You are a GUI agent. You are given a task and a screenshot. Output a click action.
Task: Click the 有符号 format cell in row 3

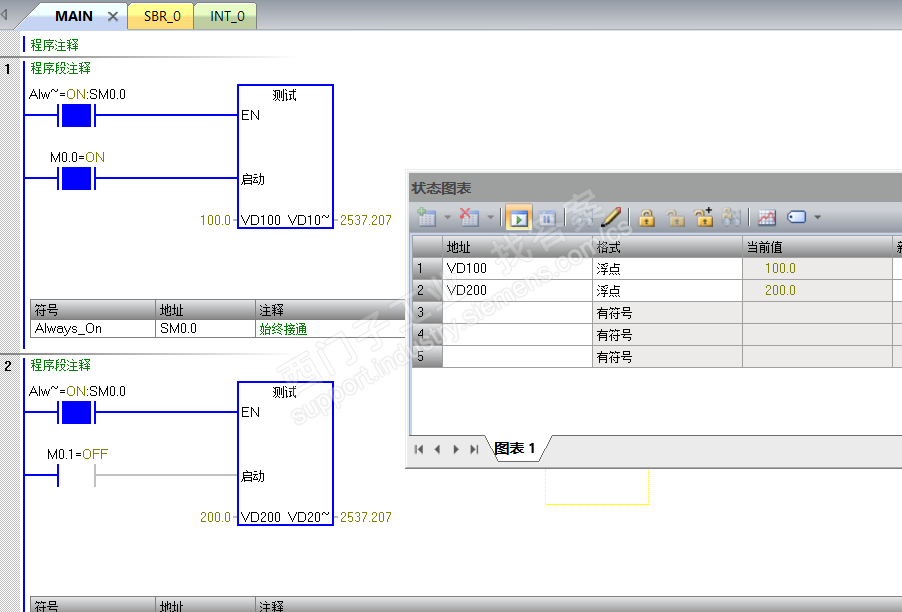pos(667,313)
